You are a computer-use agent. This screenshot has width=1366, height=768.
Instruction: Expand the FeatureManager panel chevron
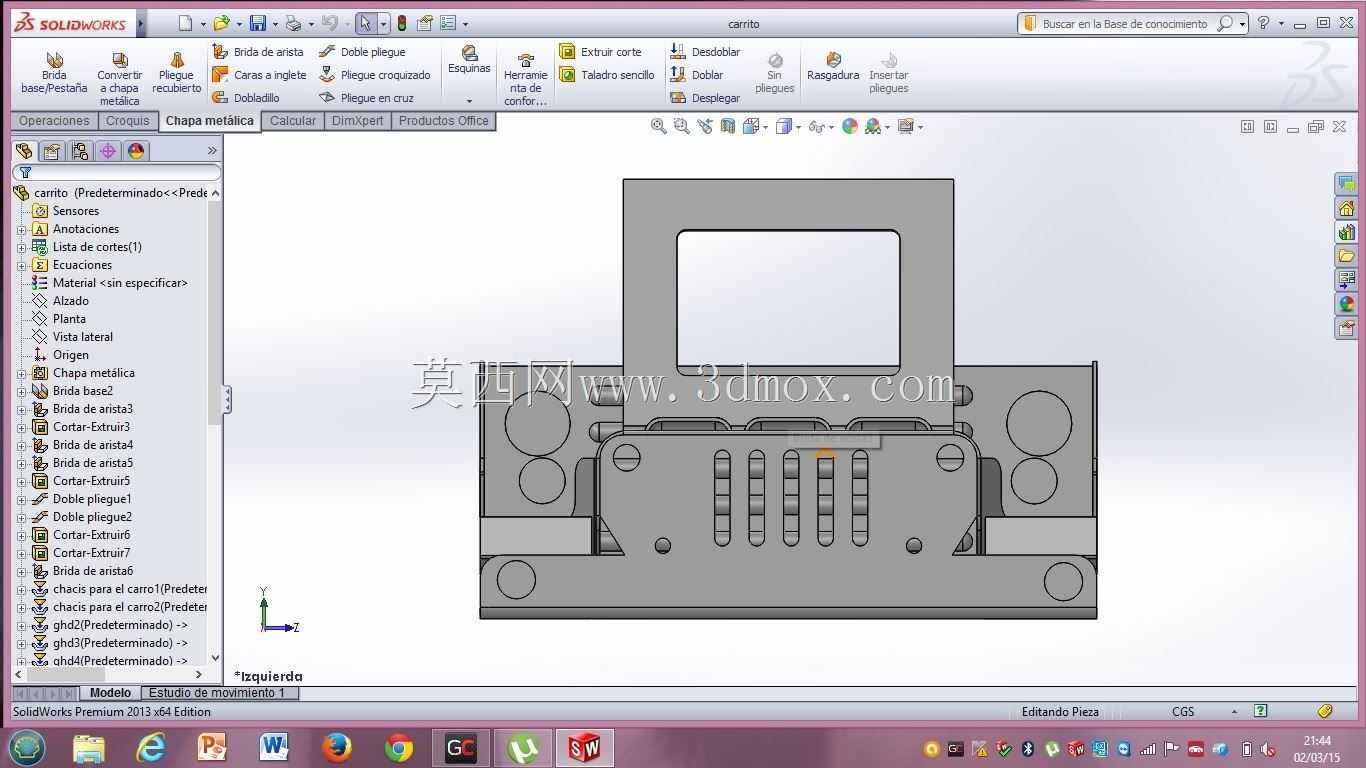coord(212,150)
